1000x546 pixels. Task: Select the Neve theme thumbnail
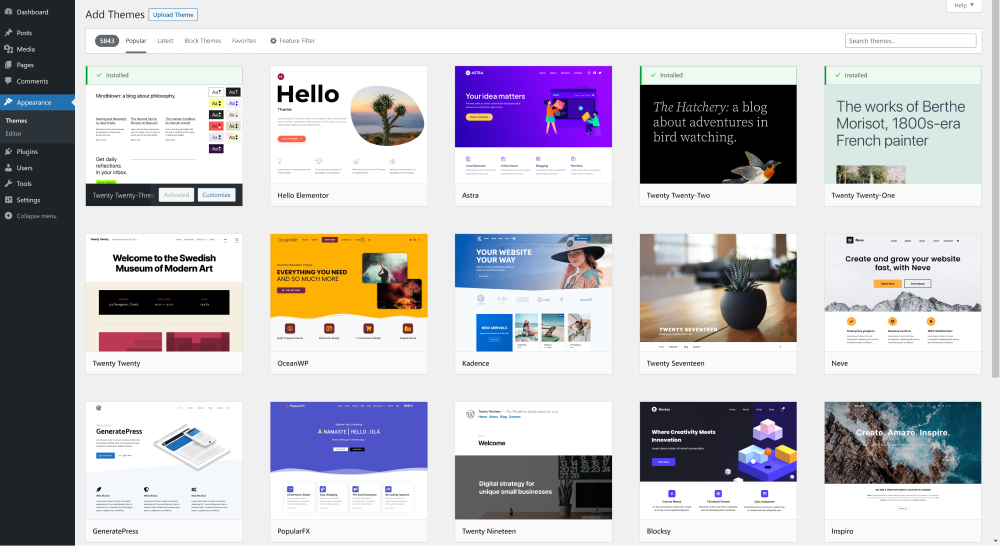coord(903,293)
